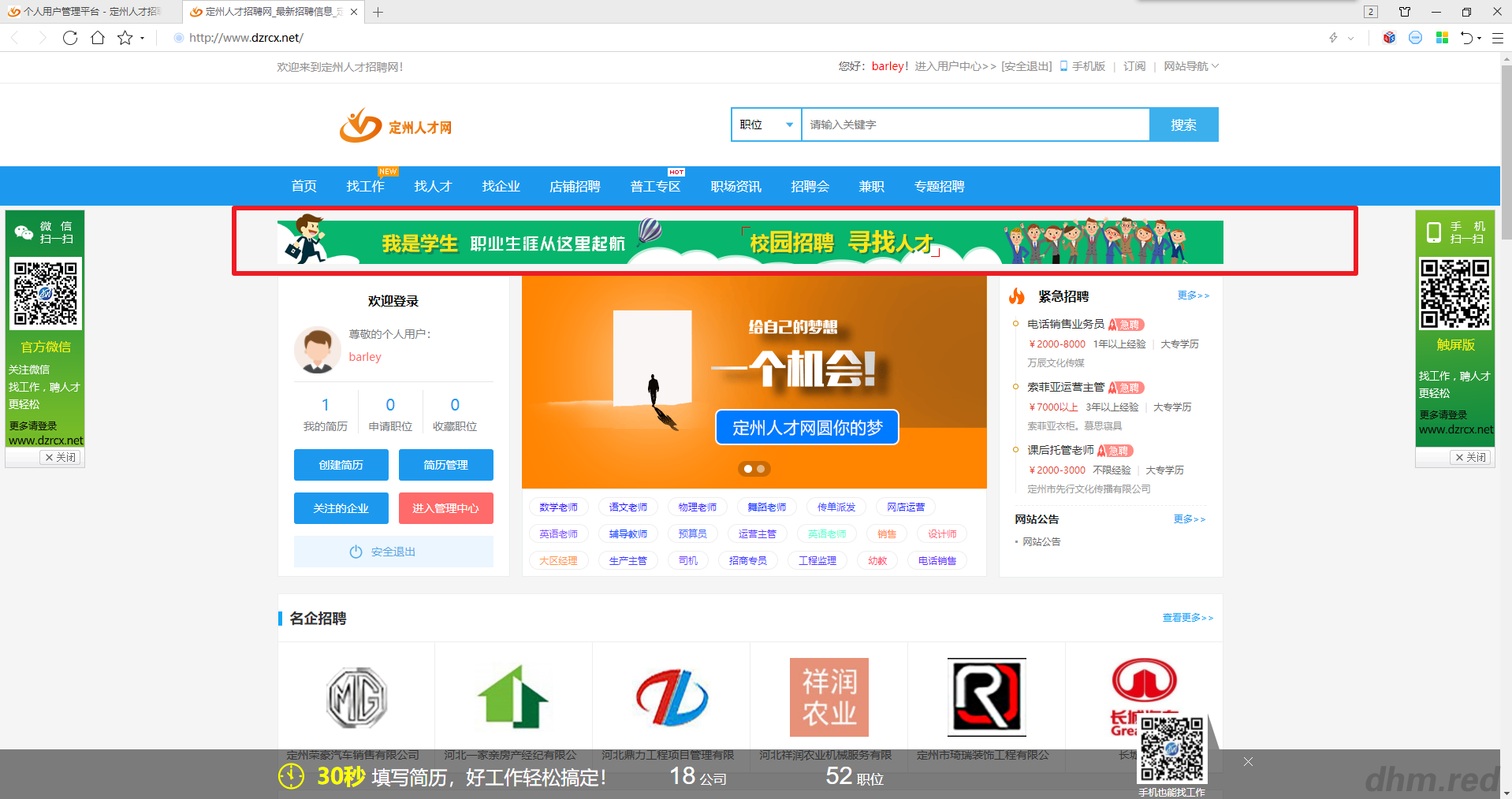Click the colorful grid extension icon

pyautogui.click(x=1442, y=38)
